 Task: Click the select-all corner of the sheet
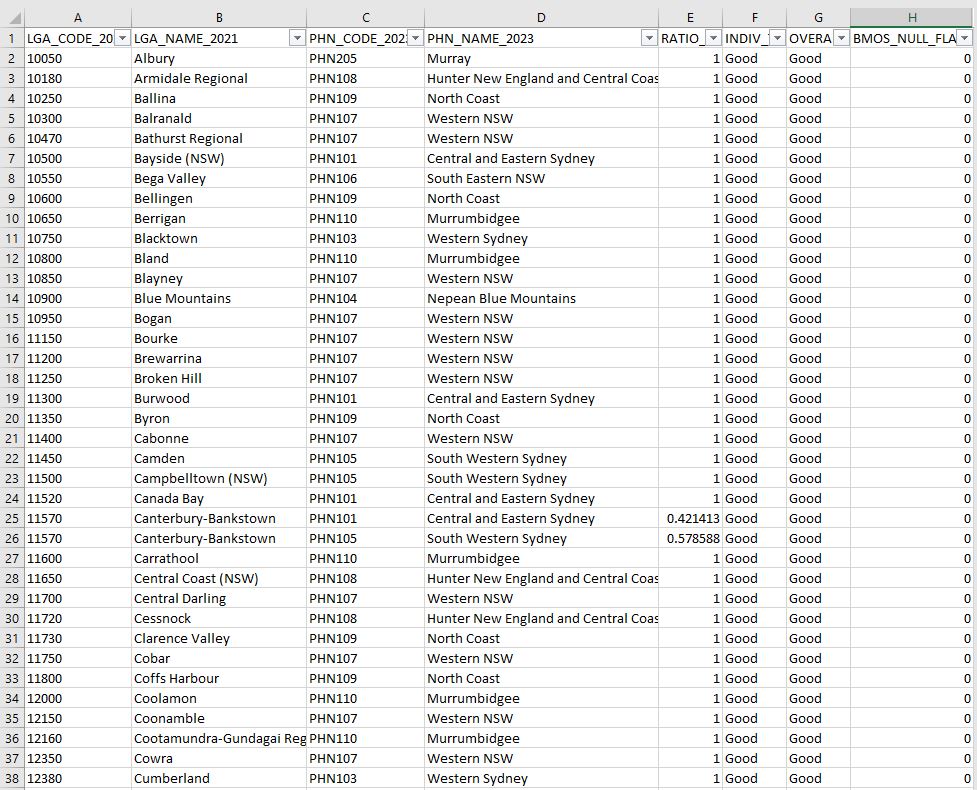12,17
